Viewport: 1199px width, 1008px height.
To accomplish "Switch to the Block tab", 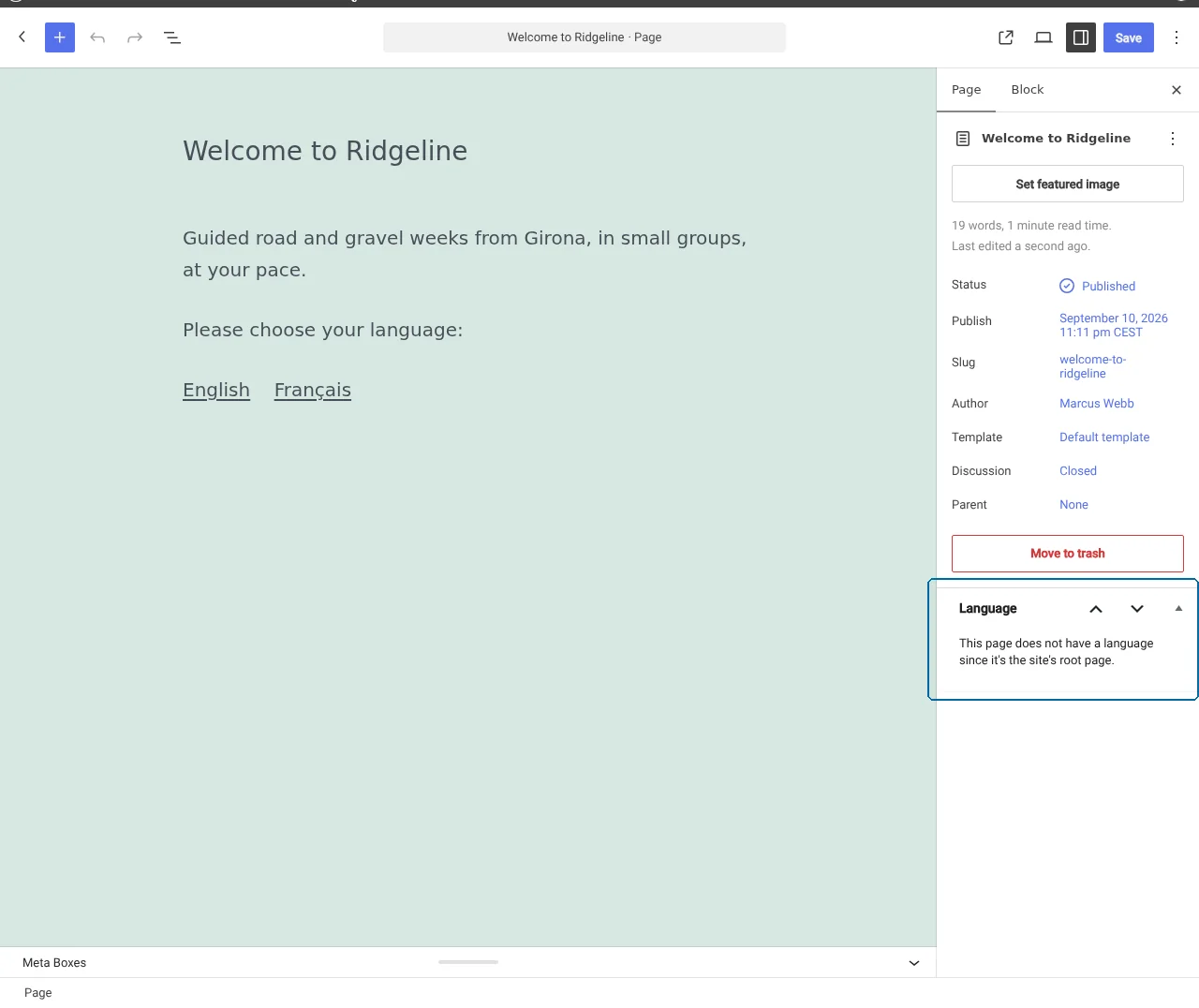I will (x=1028, y=90).
